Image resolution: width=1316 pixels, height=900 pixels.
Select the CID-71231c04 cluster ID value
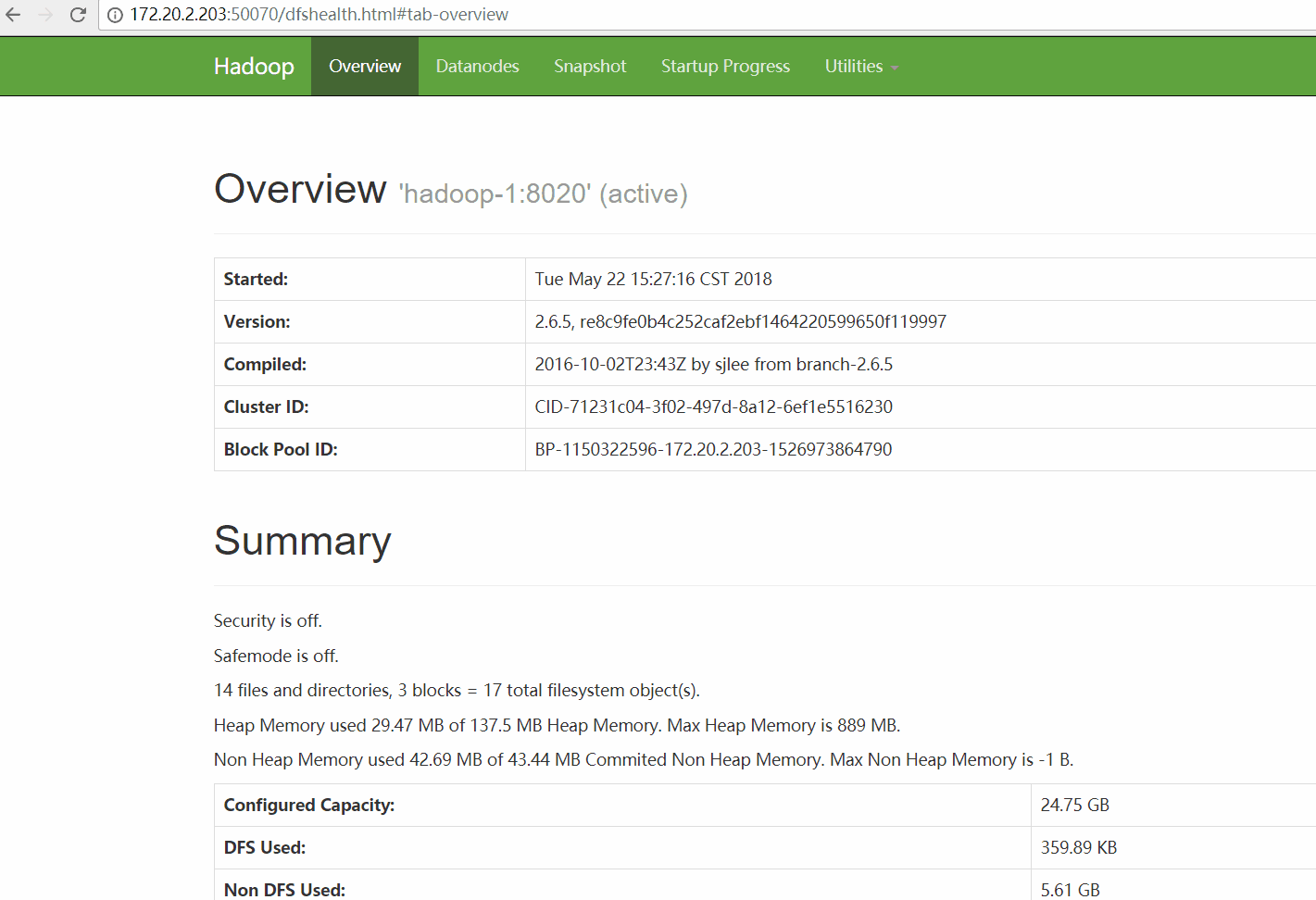tap(713, 406)
